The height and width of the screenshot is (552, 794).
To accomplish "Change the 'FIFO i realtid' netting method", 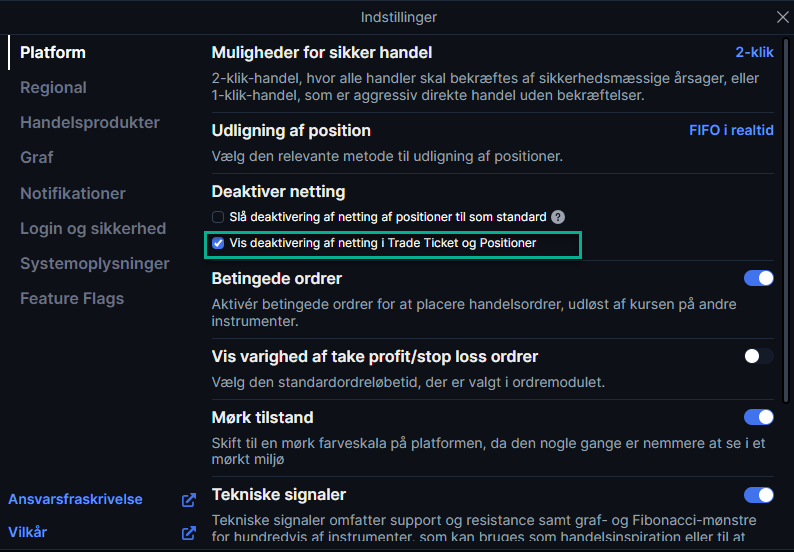I will (731, 130).
